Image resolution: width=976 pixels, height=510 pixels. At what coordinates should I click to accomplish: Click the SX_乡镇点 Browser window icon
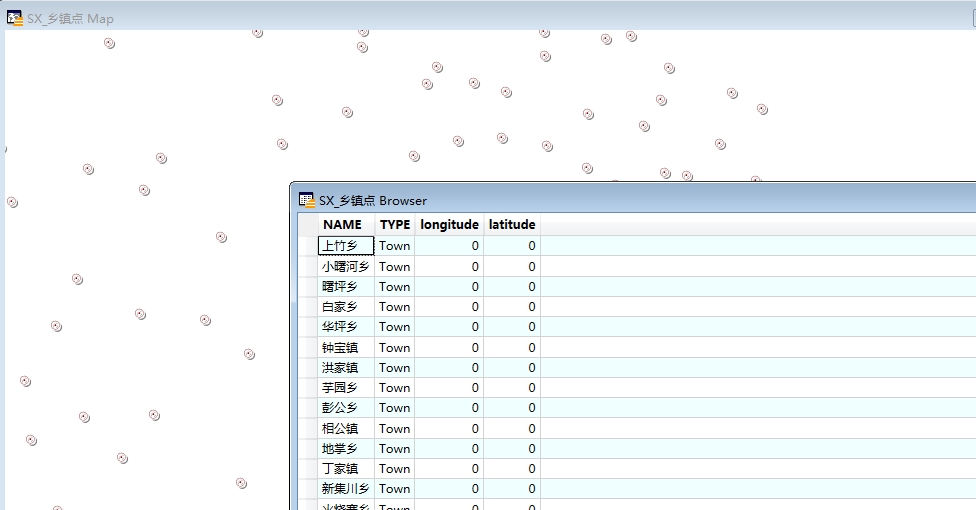click(307, 200)
